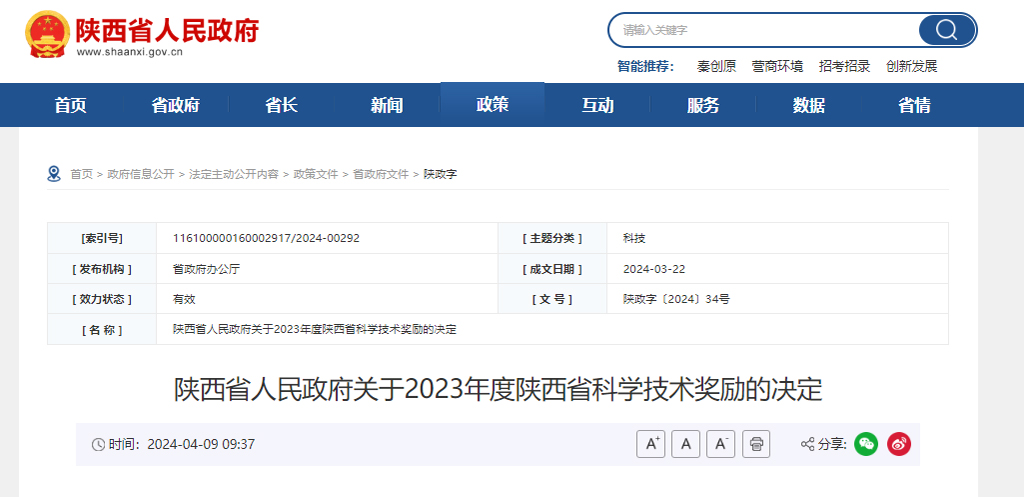The image size is (1024, 497).
Task: Focus the keyword search input field
Action: (x=760, y=30)
